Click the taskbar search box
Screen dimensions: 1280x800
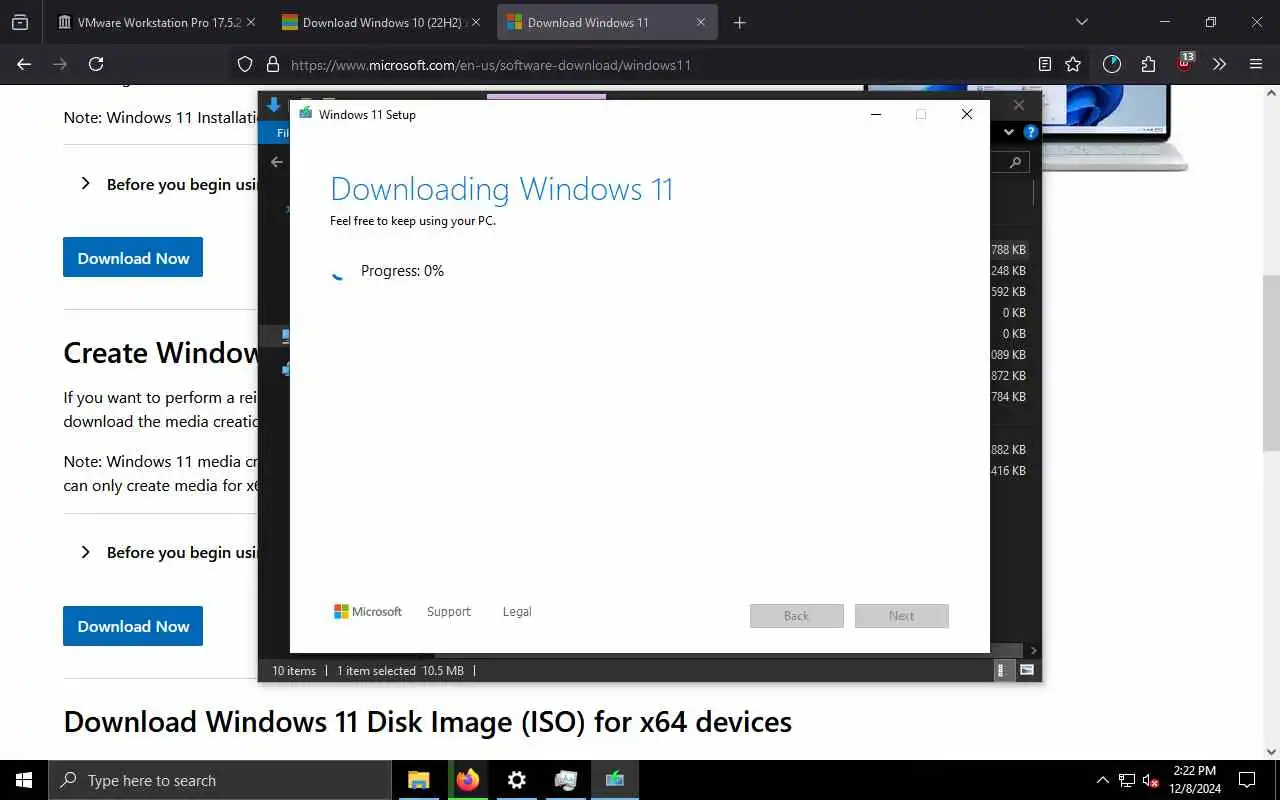[x=220, y=780]
